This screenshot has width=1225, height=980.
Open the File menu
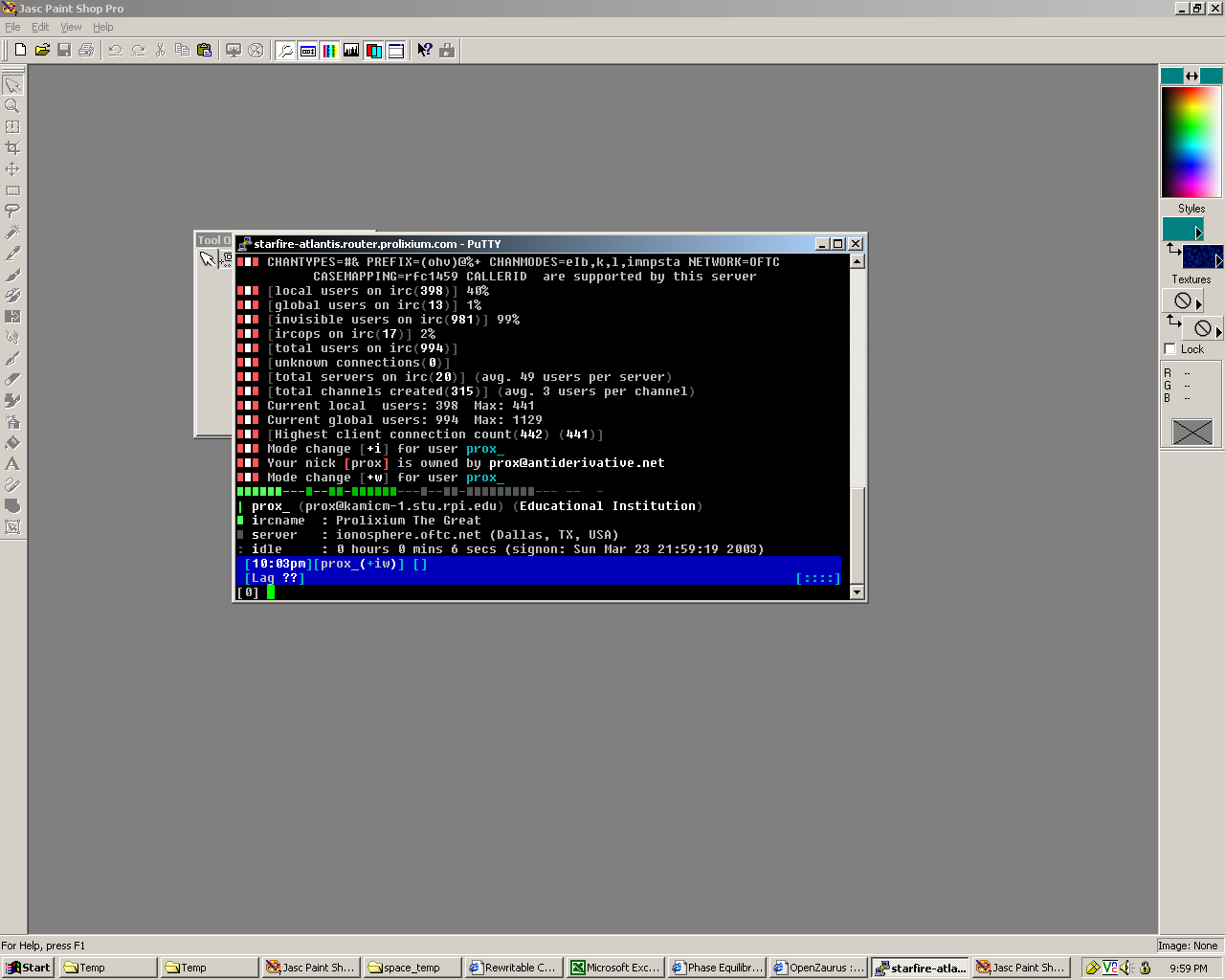pyautogui.click(x=12, y=27)
